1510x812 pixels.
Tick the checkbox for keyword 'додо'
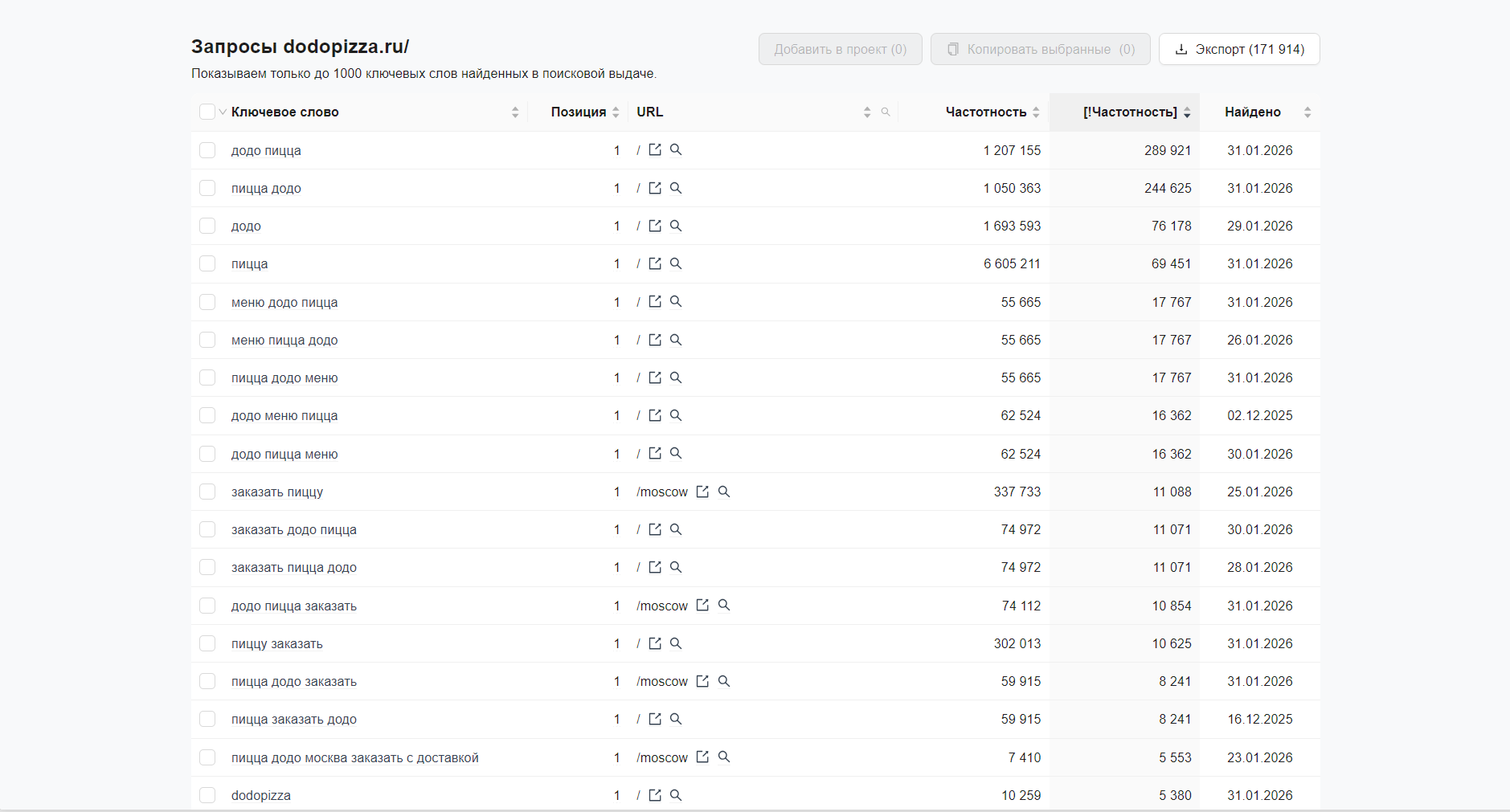(207, 226)
